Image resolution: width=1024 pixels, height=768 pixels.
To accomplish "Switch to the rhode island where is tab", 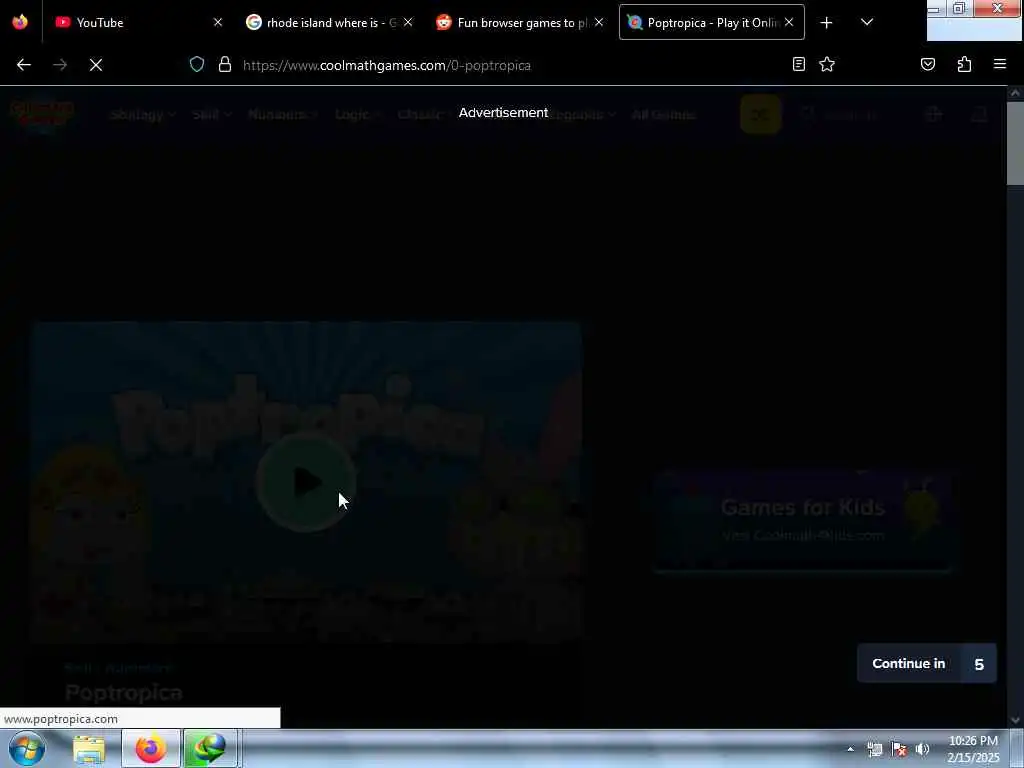I will (x=321, y=22).
